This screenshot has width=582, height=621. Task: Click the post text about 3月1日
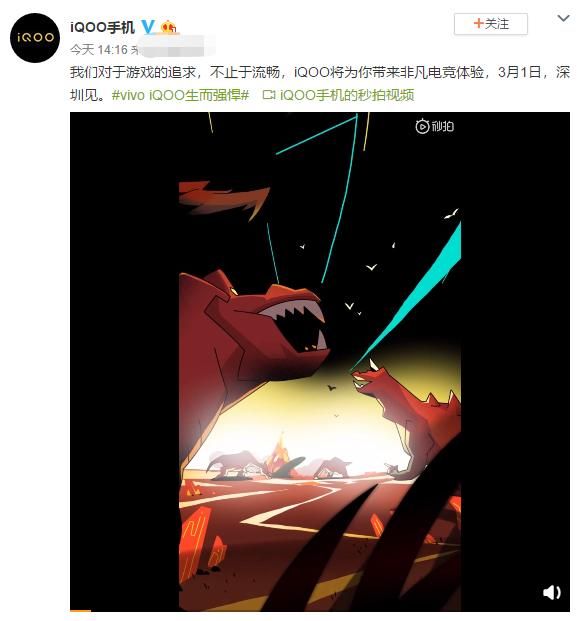tap(320, 84)
